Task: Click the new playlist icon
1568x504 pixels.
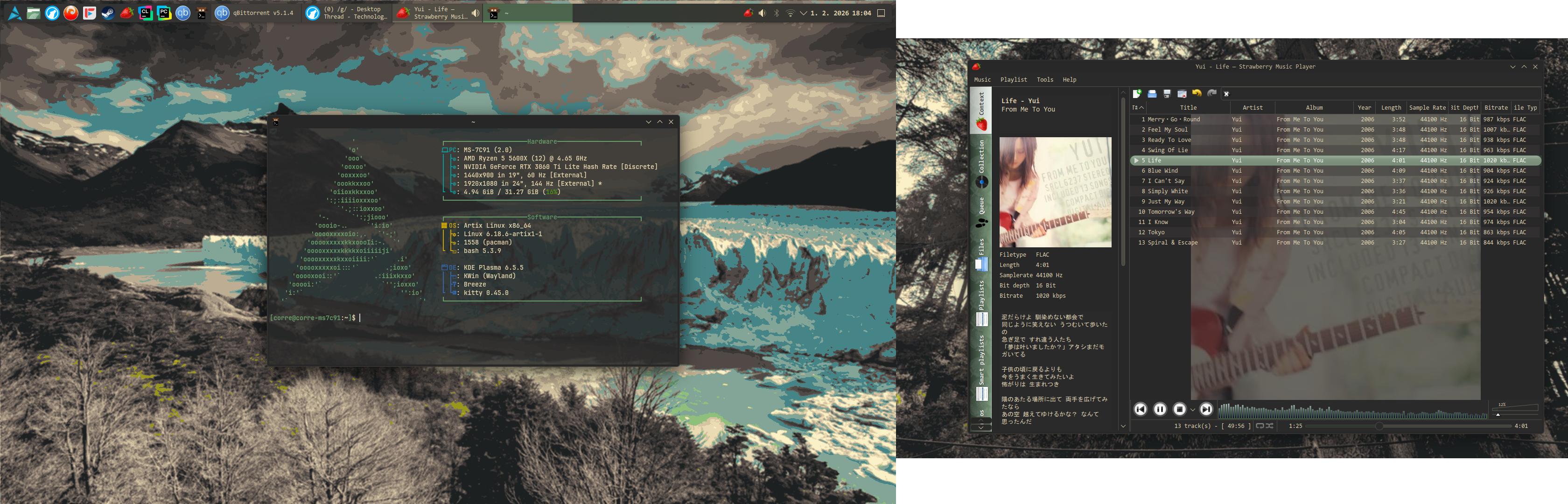Action: (1136, 94)
